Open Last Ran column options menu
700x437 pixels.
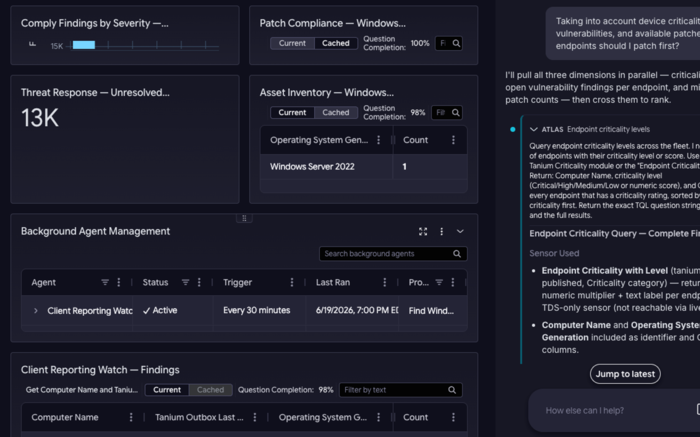tap(385, 282)
